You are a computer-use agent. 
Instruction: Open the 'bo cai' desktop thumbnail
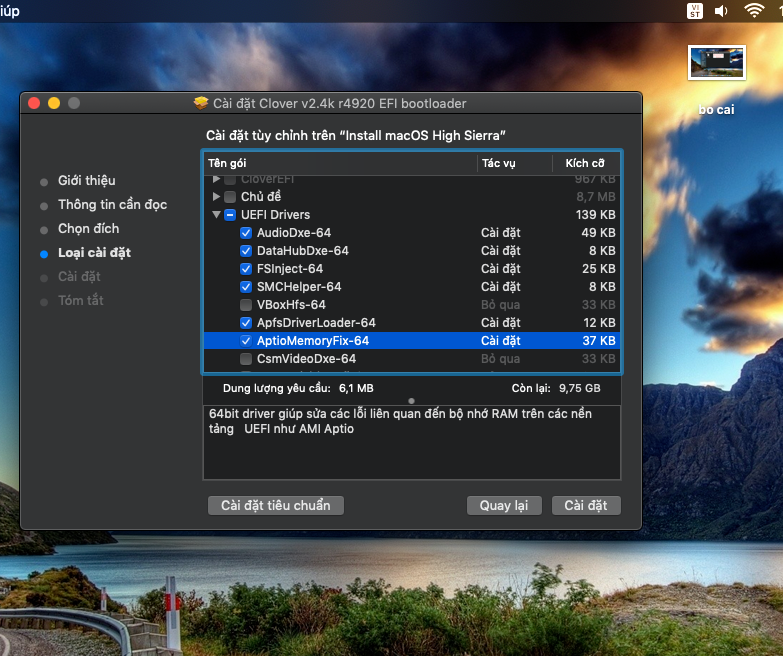[717, 62]
